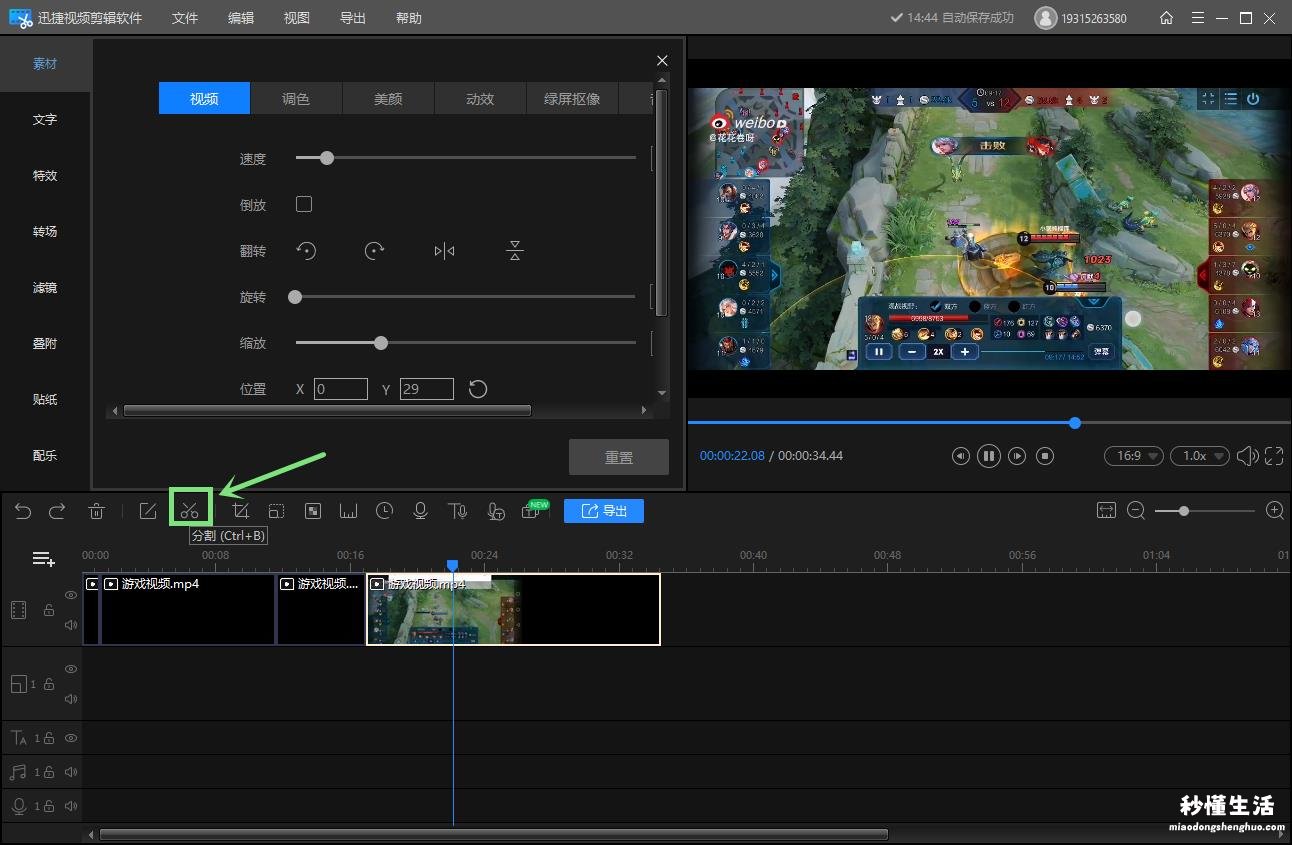Click the zoom/resize frame tool icon

[x=277, y=511]
